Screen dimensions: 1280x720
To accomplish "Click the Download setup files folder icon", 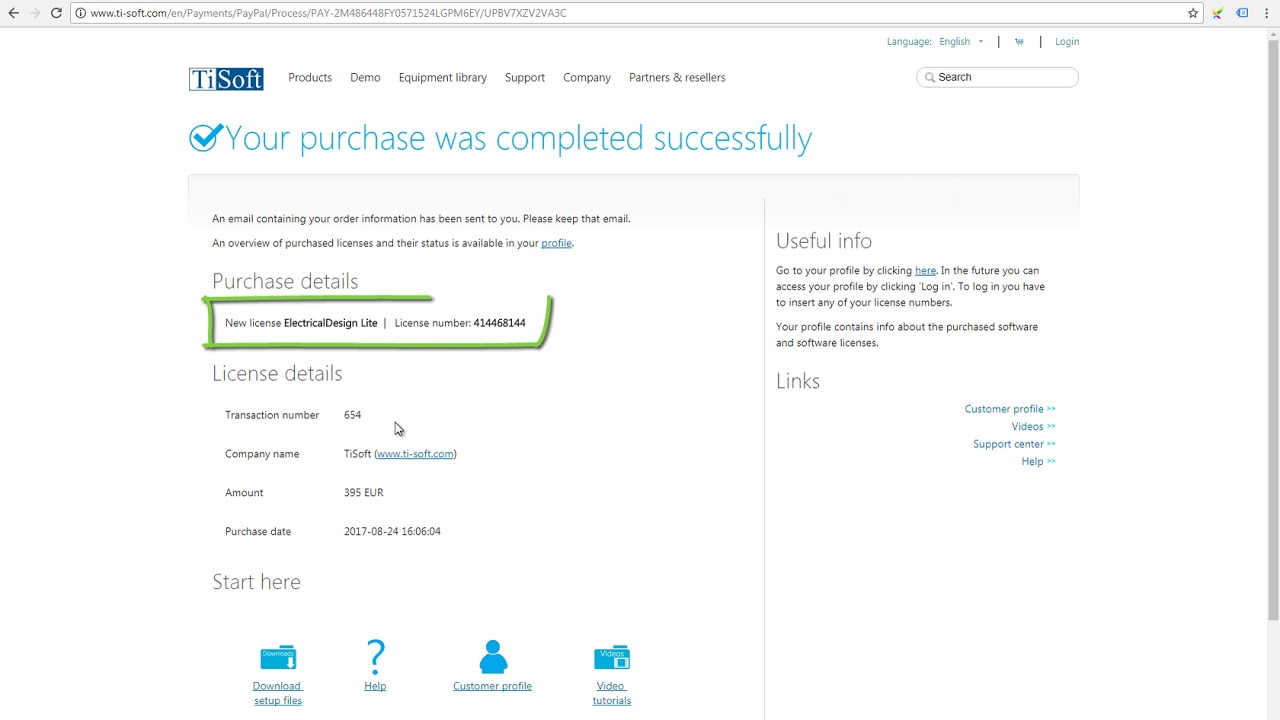I will click(x=278, y=657).
